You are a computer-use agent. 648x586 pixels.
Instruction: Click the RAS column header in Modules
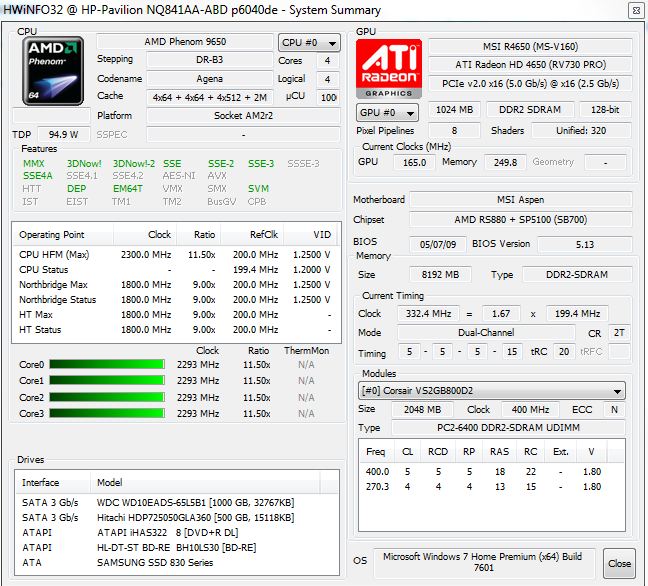tap(500, 452)
